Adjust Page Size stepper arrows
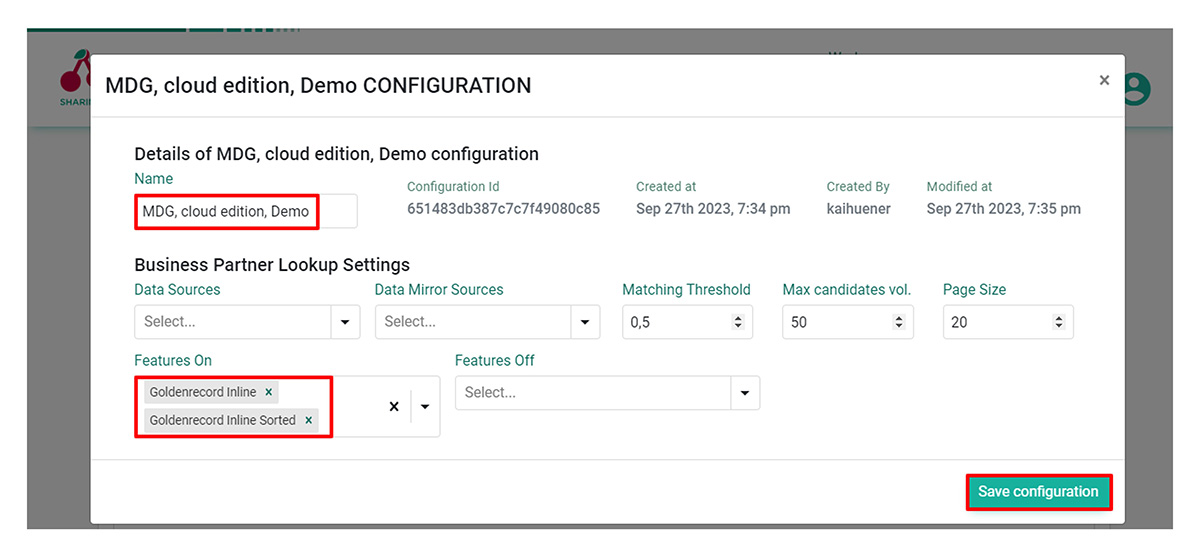The height and width of the screenshot is (553, 1200). pyautogui.click(x=1058, y=322)
